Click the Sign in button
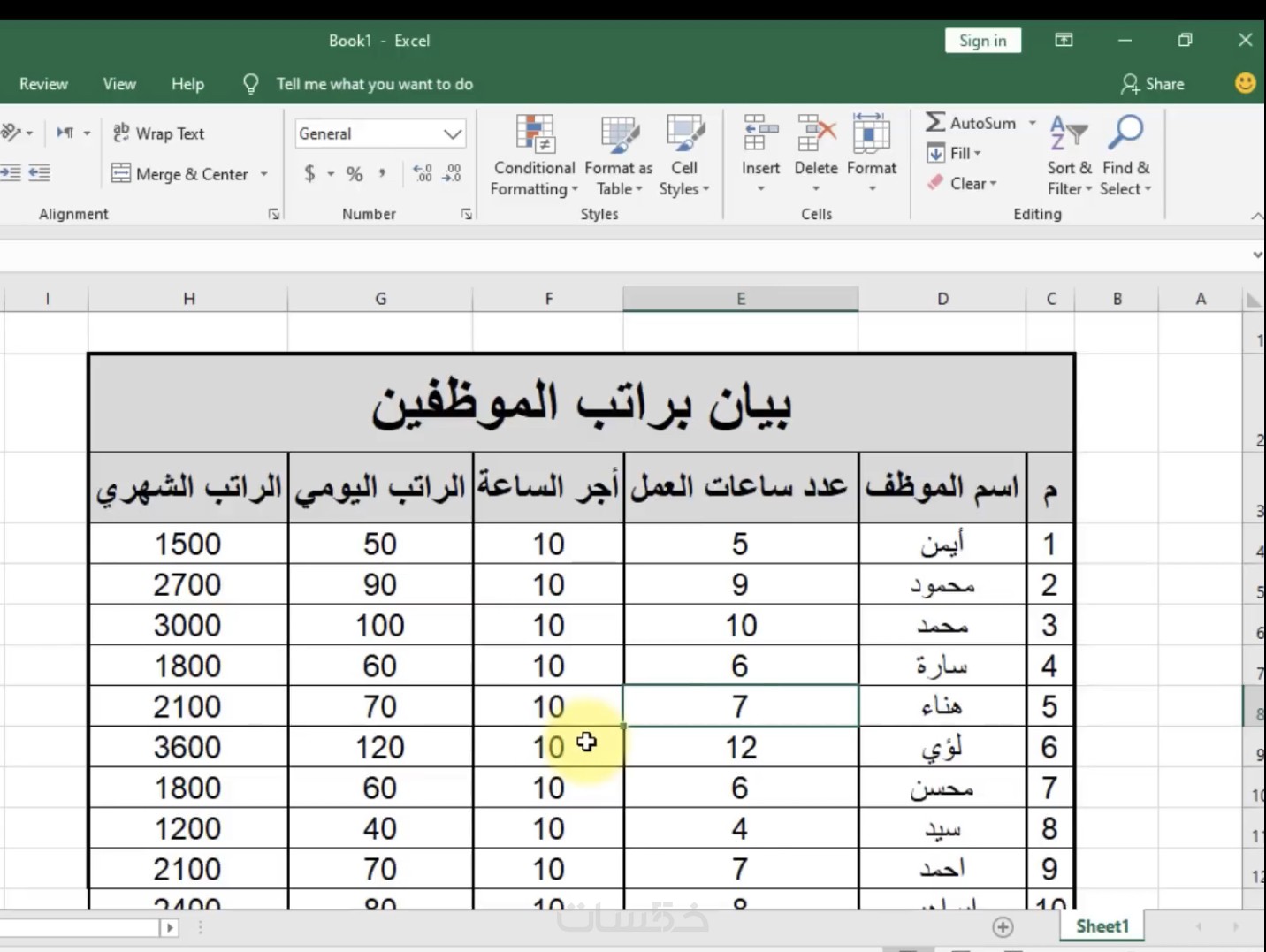This screenshot has height=952, width=1266. point(983,41)
